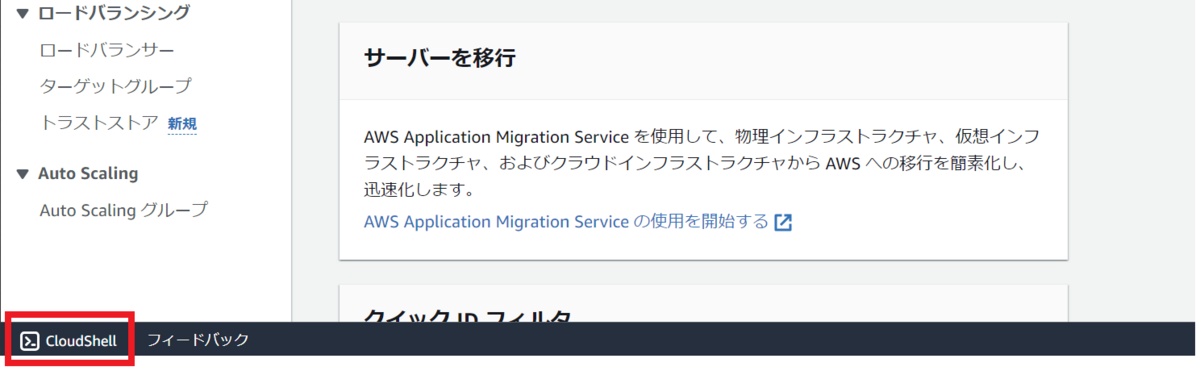Click the ロードバランシング section heading text

(114, 14)
